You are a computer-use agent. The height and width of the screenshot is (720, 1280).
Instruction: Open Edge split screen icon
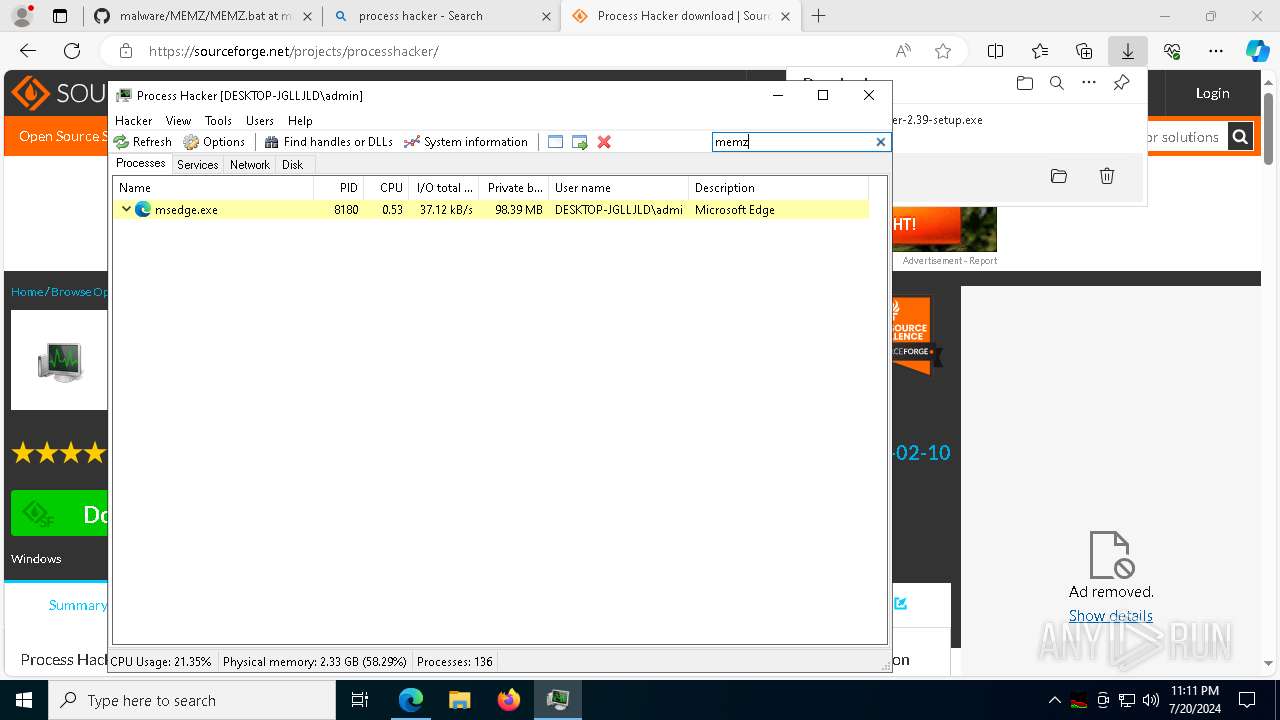pos(996,51)
